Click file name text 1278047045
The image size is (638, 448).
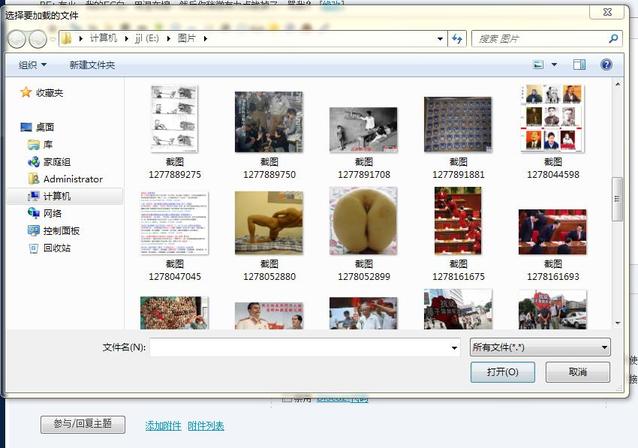click(x=175, y=277)
